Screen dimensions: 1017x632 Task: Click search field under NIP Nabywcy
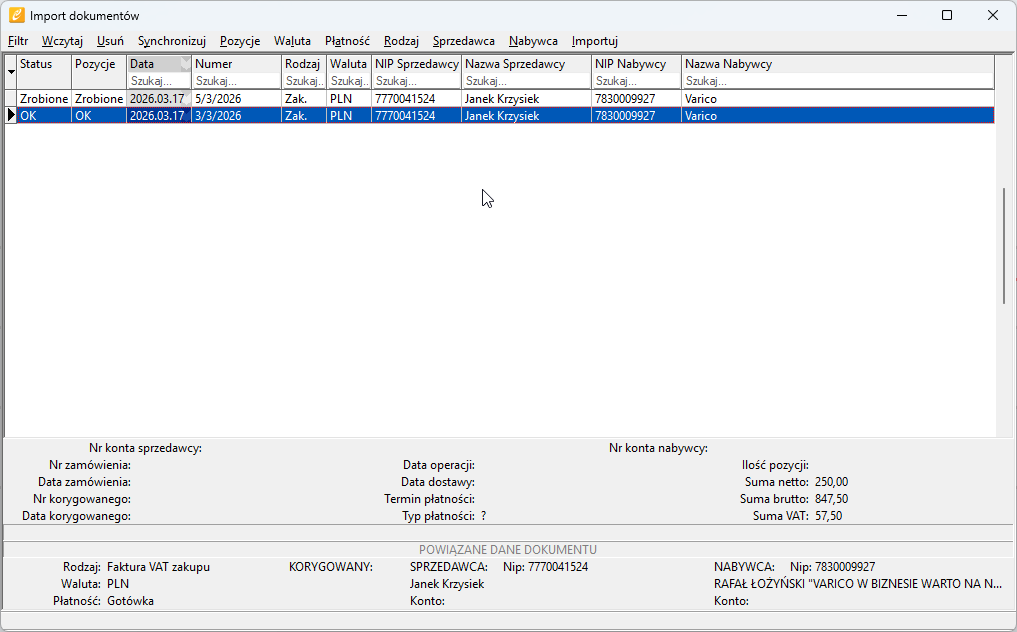tap(636, 81)
